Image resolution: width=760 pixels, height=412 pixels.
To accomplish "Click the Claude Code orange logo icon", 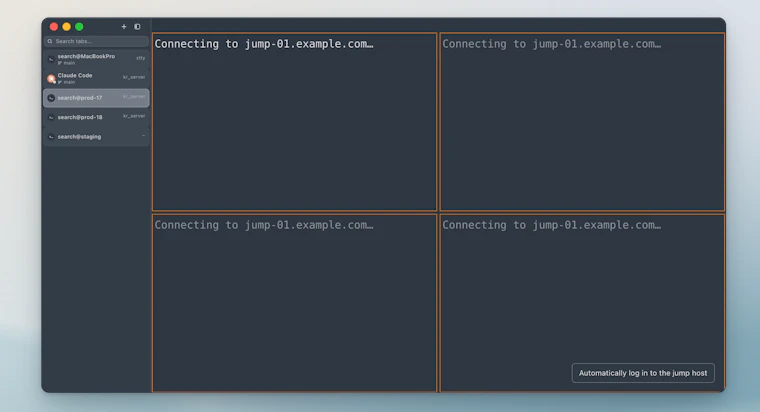I will tap(51, 79).
